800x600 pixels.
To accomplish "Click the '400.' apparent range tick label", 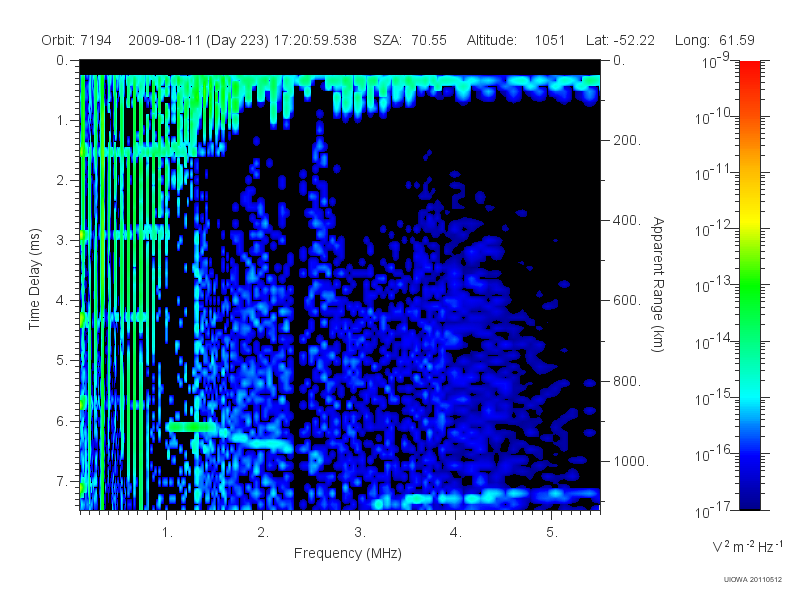I will point(627,220).
